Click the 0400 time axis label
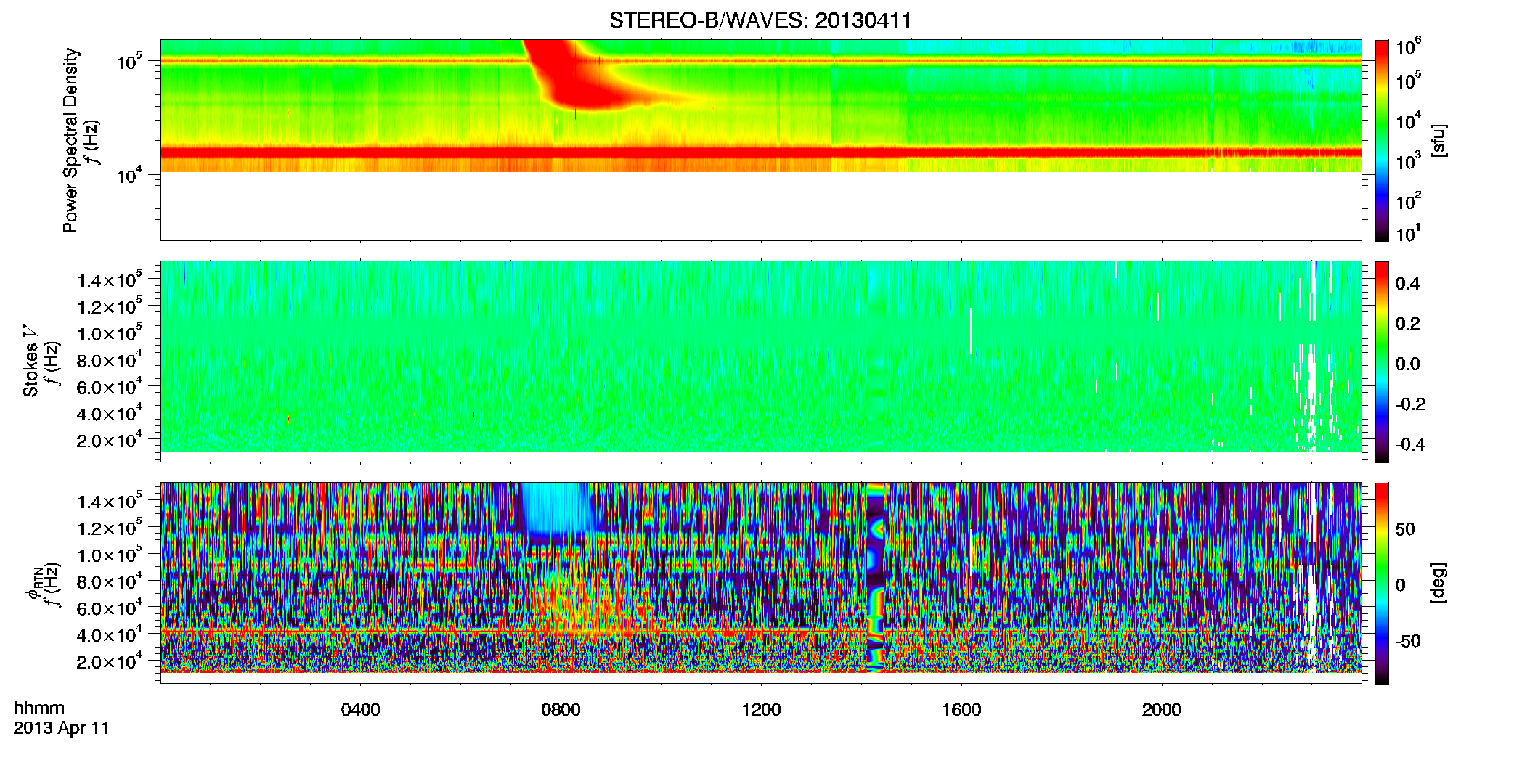 tap(360, 710)
